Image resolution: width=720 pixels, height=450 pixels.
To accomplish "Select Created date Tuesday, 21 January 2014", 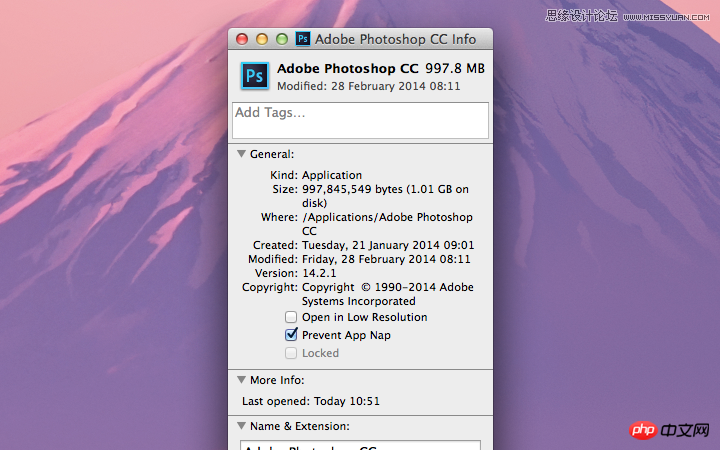I will (388, 245).
